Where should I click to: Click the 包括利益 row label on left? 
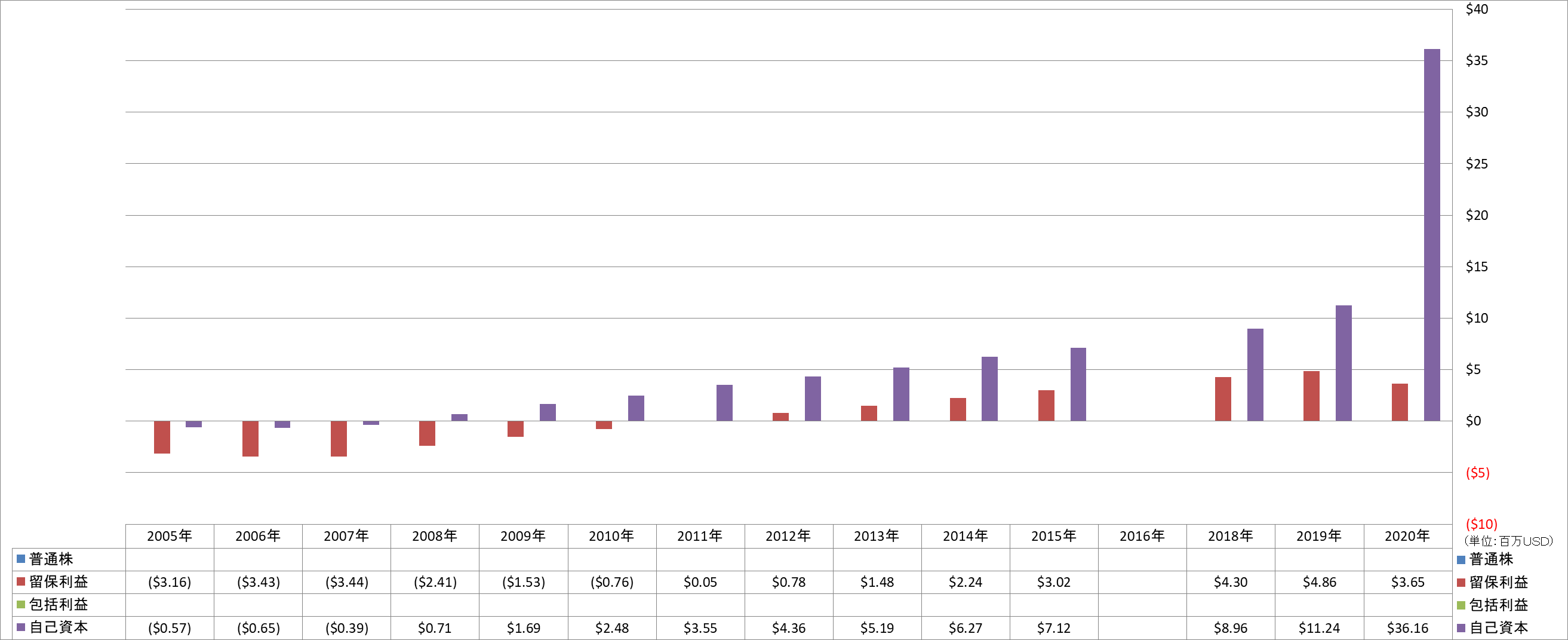click(59, 605)
